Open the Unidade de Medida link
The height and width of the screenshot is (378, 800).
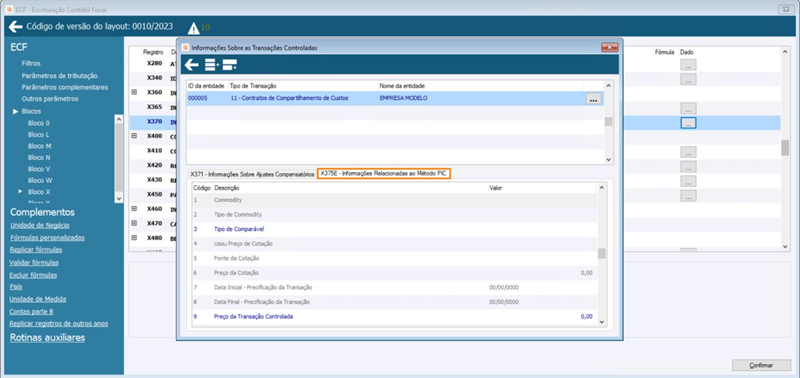[38, 299]
